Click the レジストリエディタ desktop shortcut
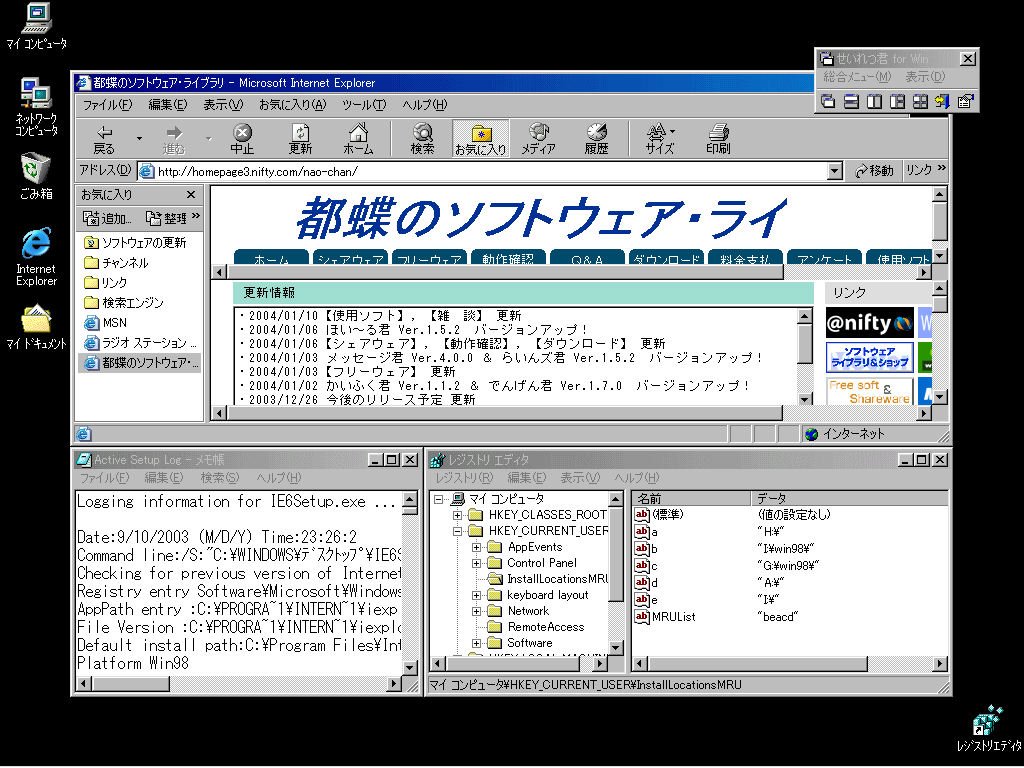 pos(989,728)
